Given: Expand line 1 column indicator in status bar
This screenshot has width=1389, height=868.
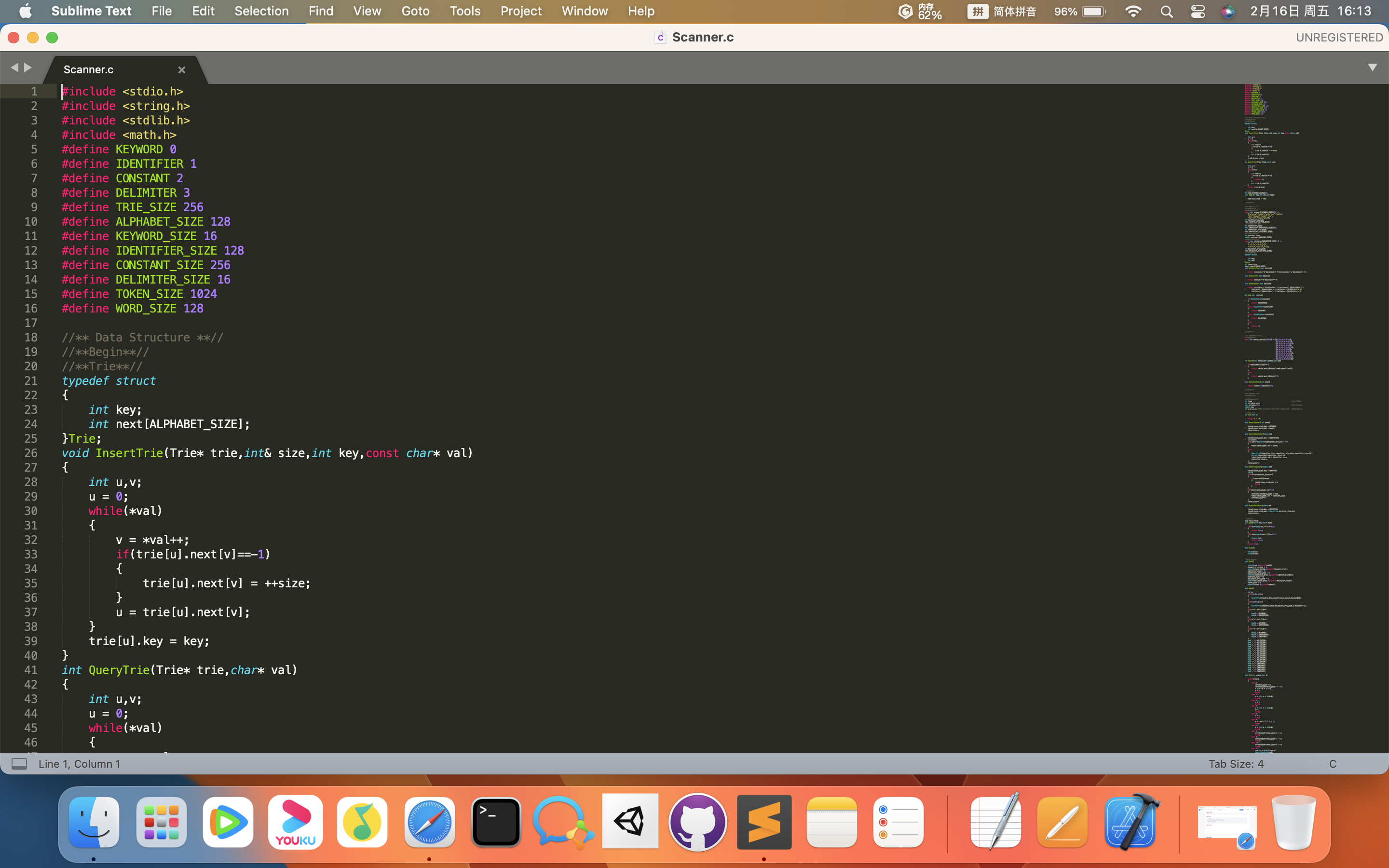Looking at the screenshot, I should (x=78, y=763).
